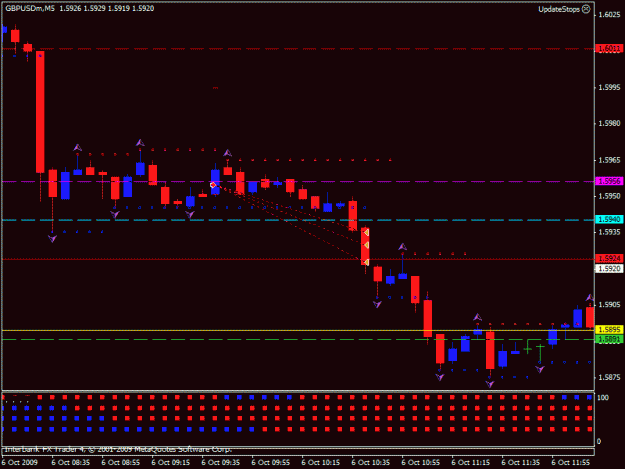Click the 1.5980 price scale value
The image size is (625, 469).
tap(609, 124)
